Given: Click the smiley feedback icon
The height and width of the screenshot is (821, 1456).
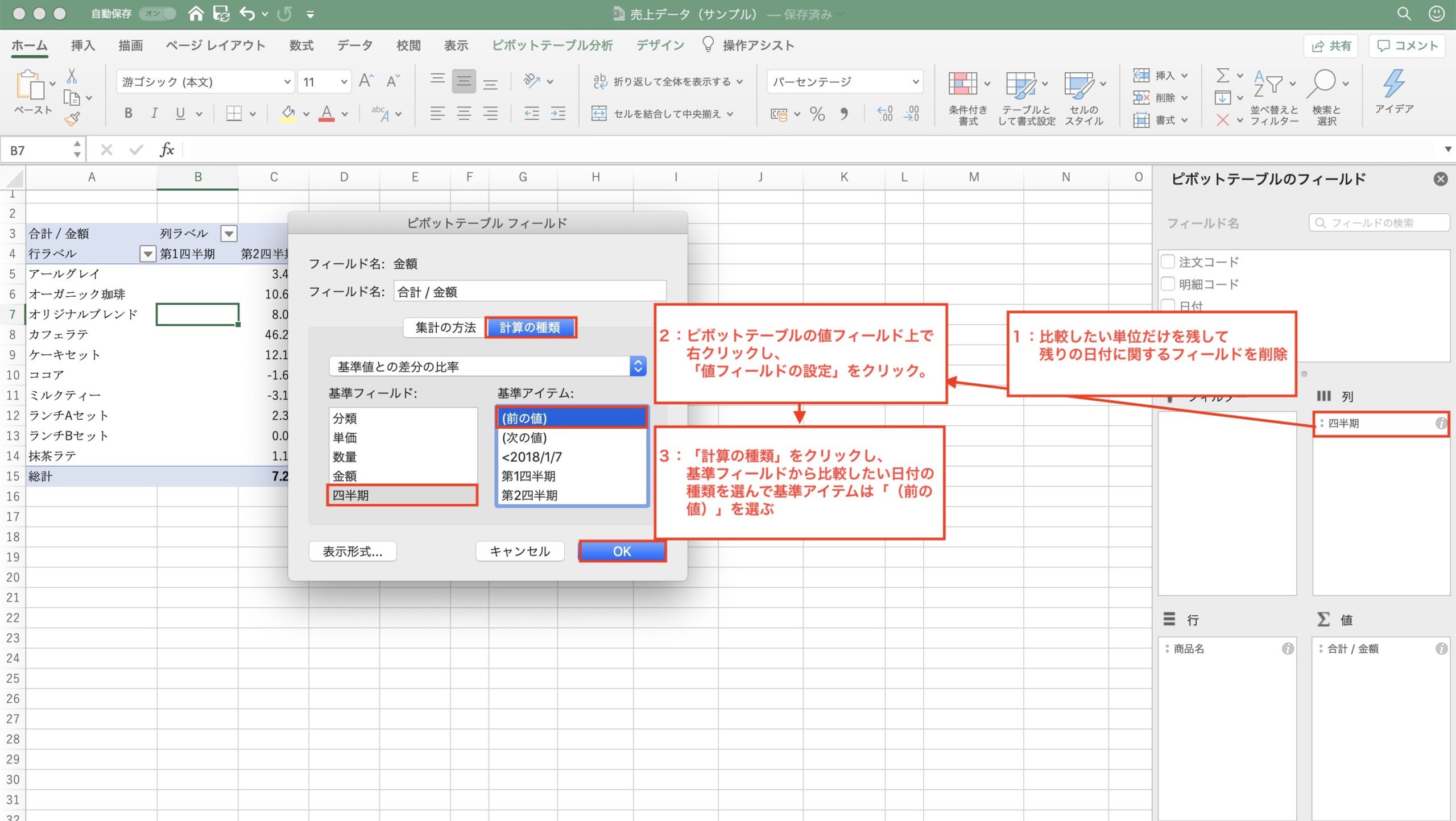Looking at the screenshot, I should pyautogui.click(x=1437, y=14).
